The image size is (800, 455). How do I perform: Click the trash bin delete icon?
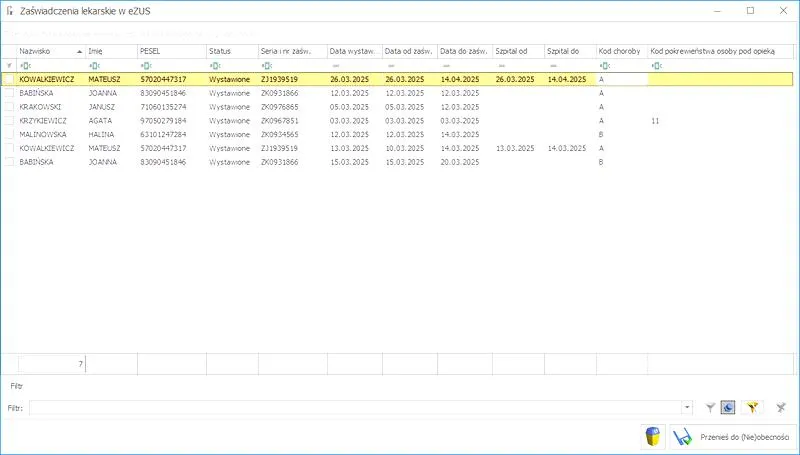[x=653, y=437]
